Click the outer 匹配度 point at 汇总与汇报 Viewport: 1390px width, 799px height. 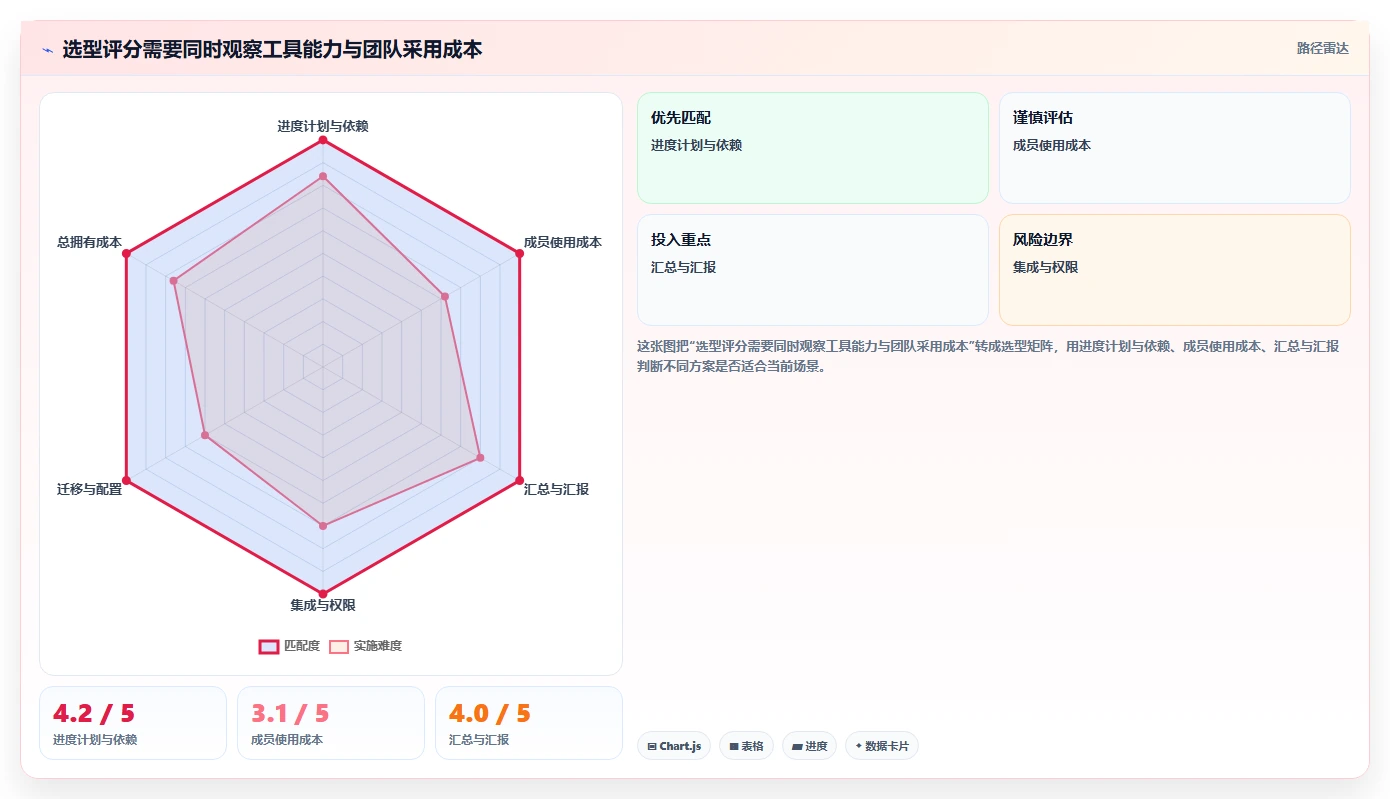(519, 481)
